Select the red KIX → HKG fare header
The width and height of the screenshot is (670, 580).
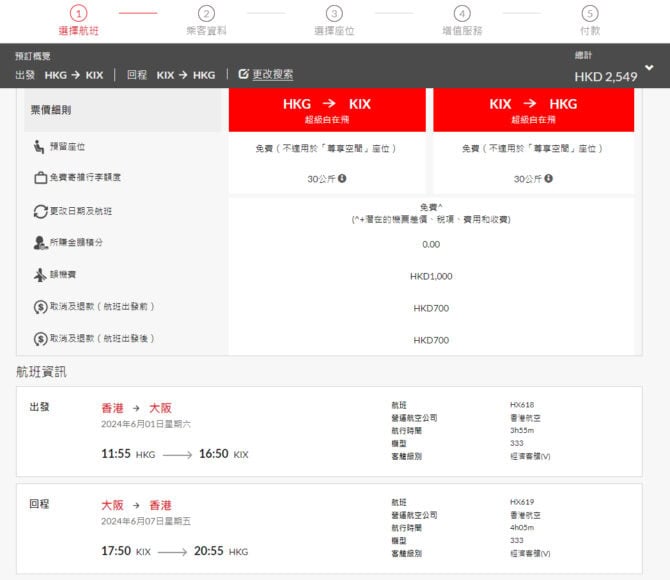(533, 109)
